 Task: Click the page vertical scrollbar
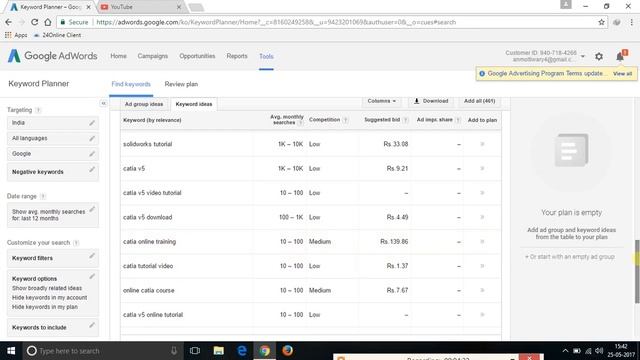point(637,272)
